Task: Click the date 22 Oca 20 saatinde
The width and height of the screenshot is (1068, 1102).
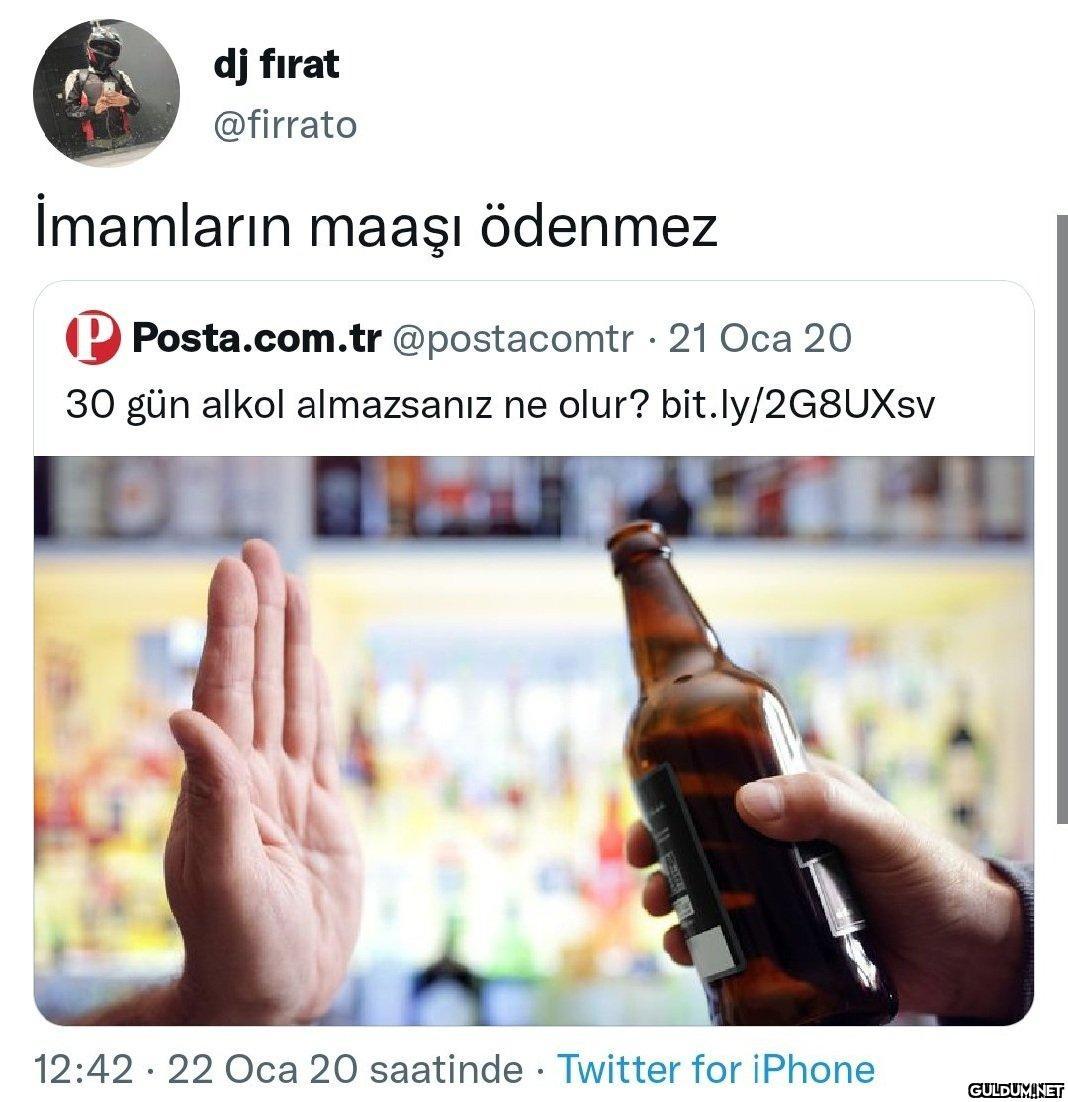Action: pos(345,1070)
